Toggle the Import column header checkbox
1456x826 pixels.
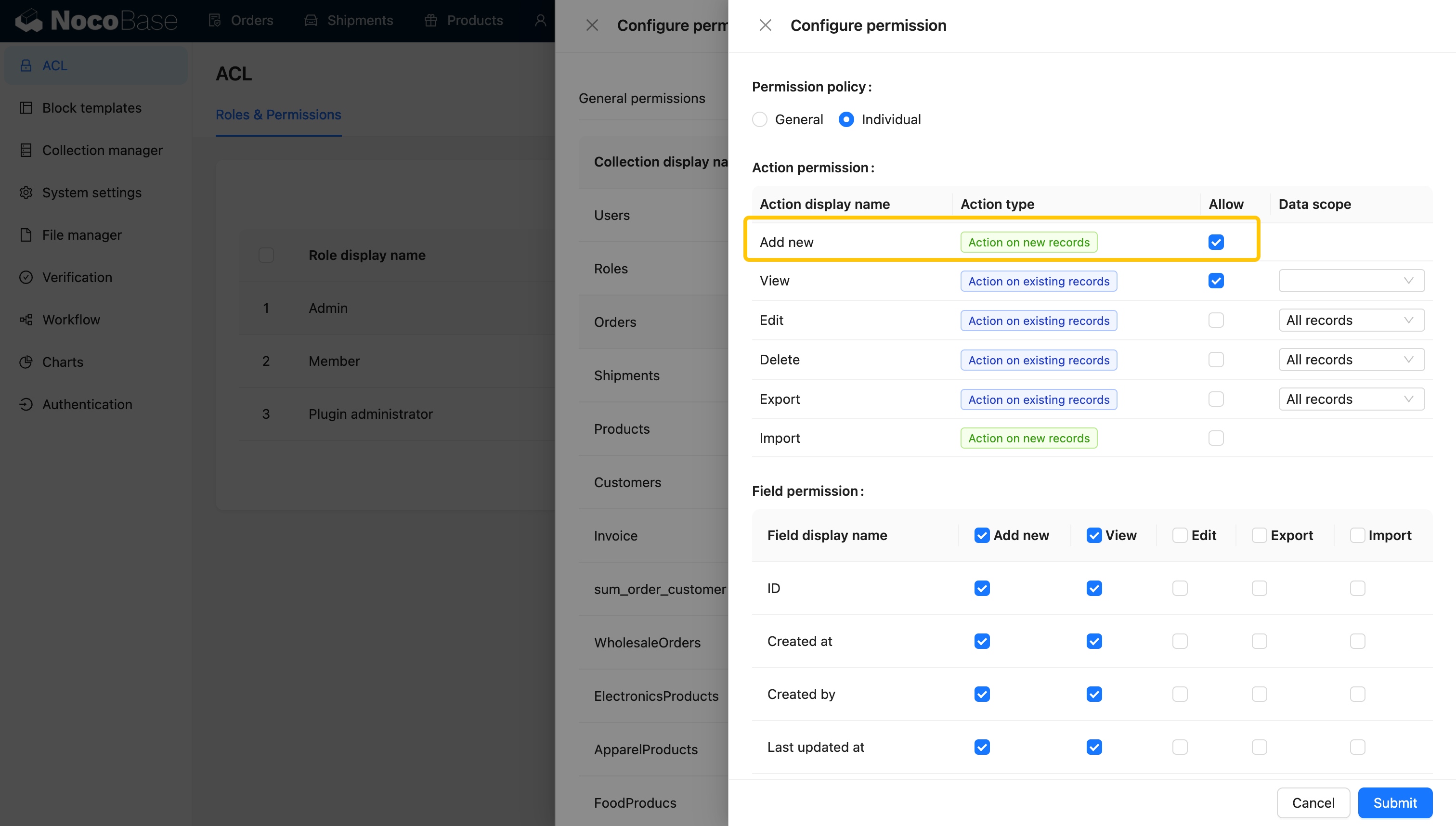(1357, 536)
